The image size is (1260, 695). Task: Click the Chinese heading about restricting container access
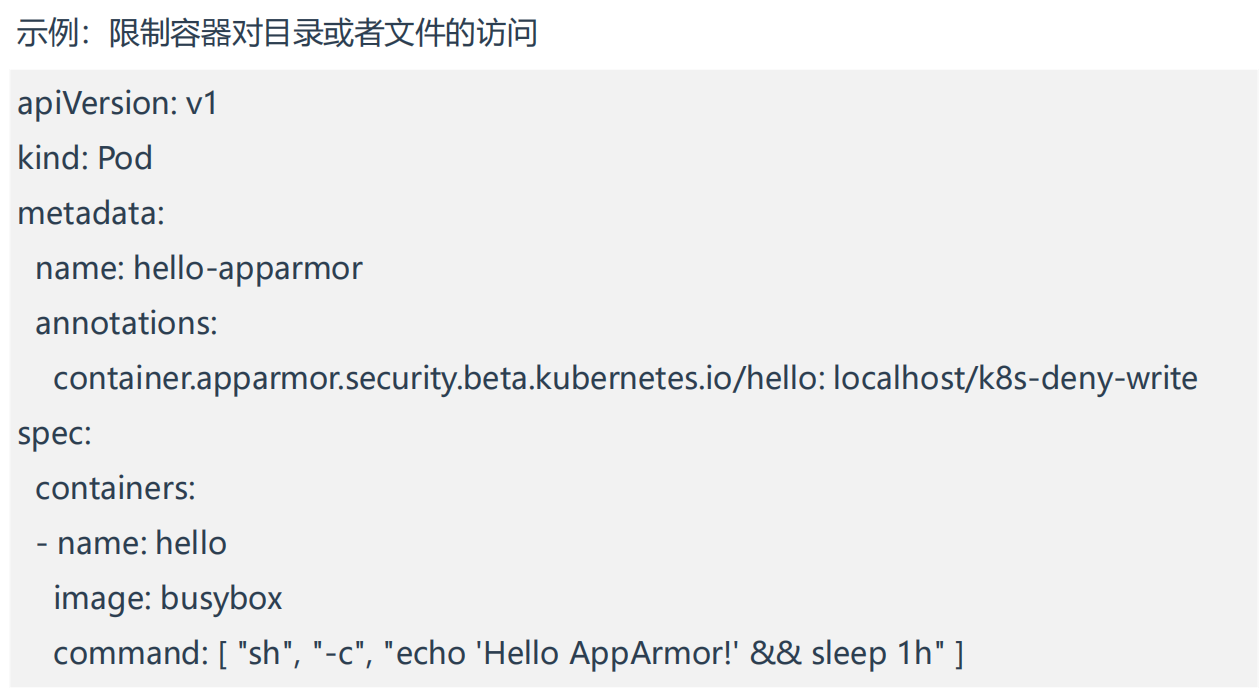tap(277, 33)
